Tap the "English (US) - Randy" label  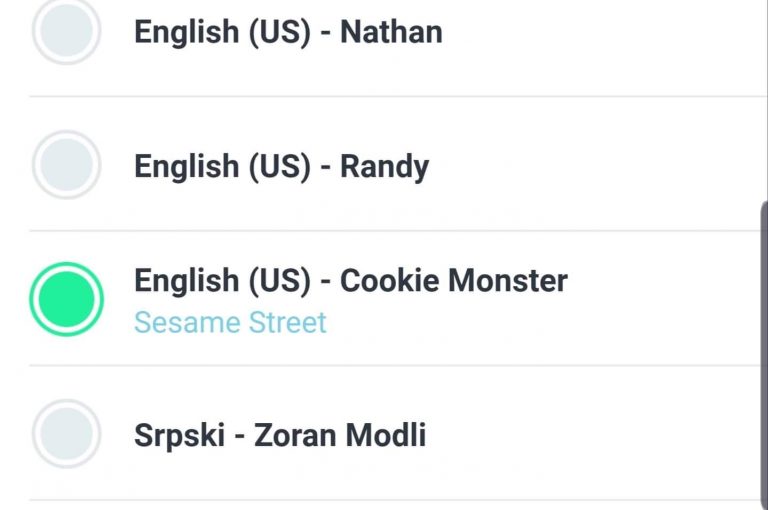281,166
